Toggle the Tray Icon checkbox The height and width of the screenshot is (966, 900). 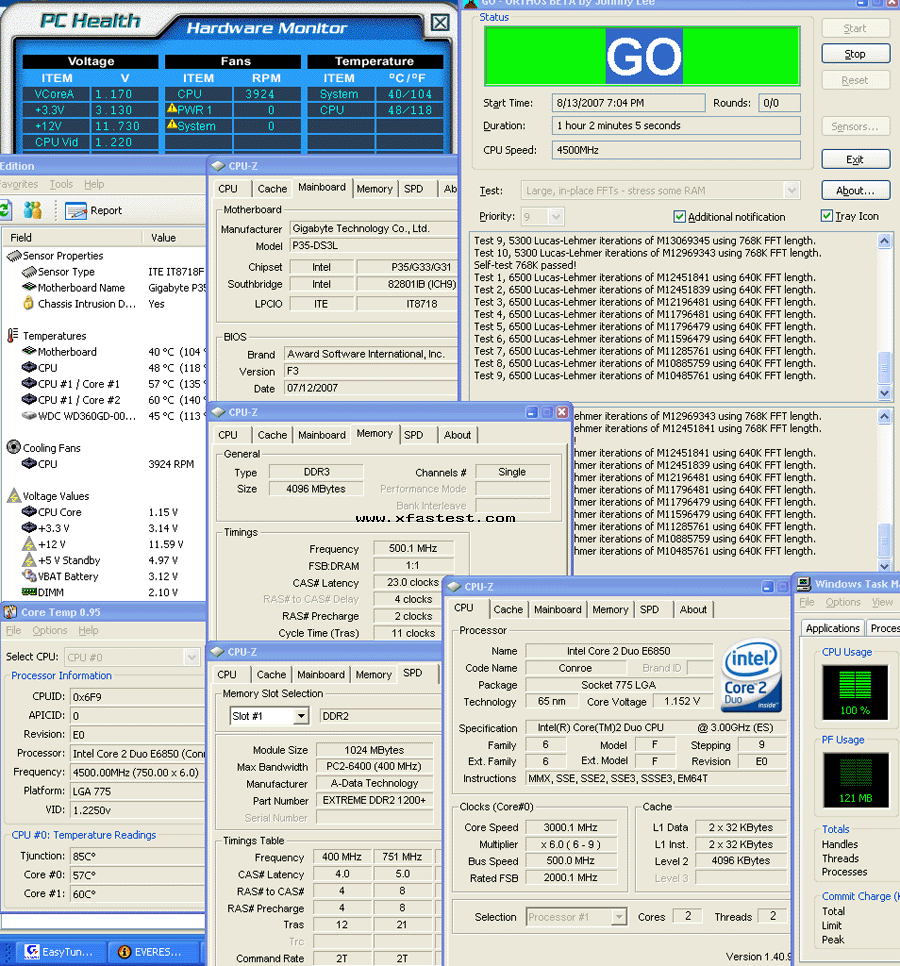(x=827, y=216)
